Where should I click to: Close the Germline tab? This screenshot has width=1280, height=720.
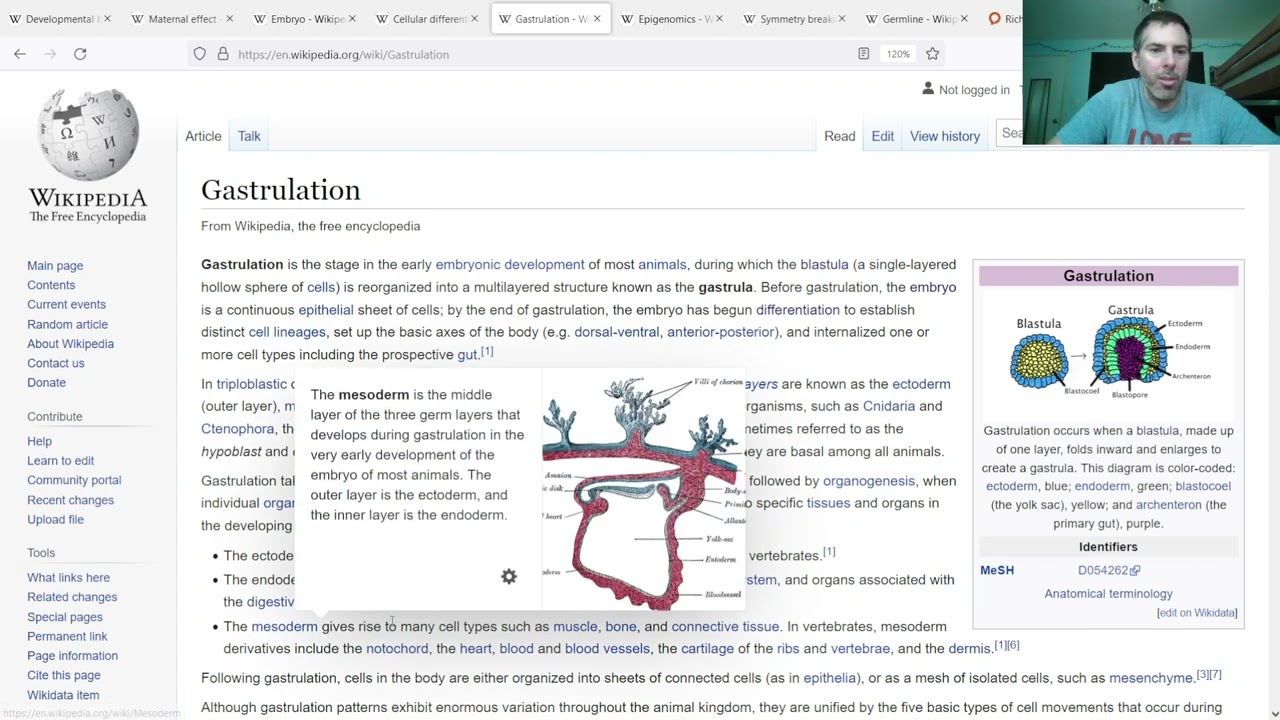pyautogui.click(x=964, y=19)
